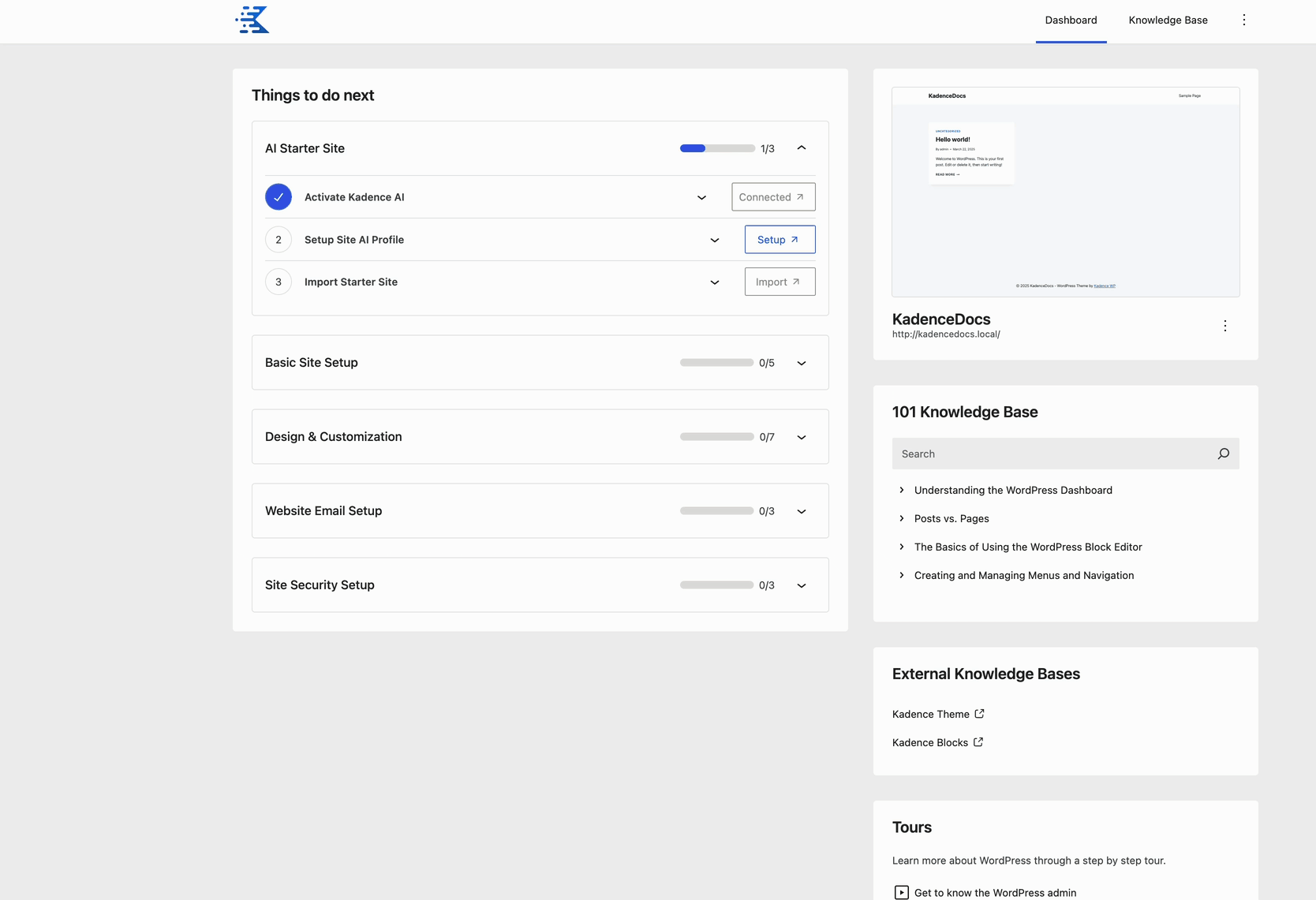The height and width of the screenshot is (900, 1316).
Task: Expand the Site Security Setup section
Action: pos(802,585)
